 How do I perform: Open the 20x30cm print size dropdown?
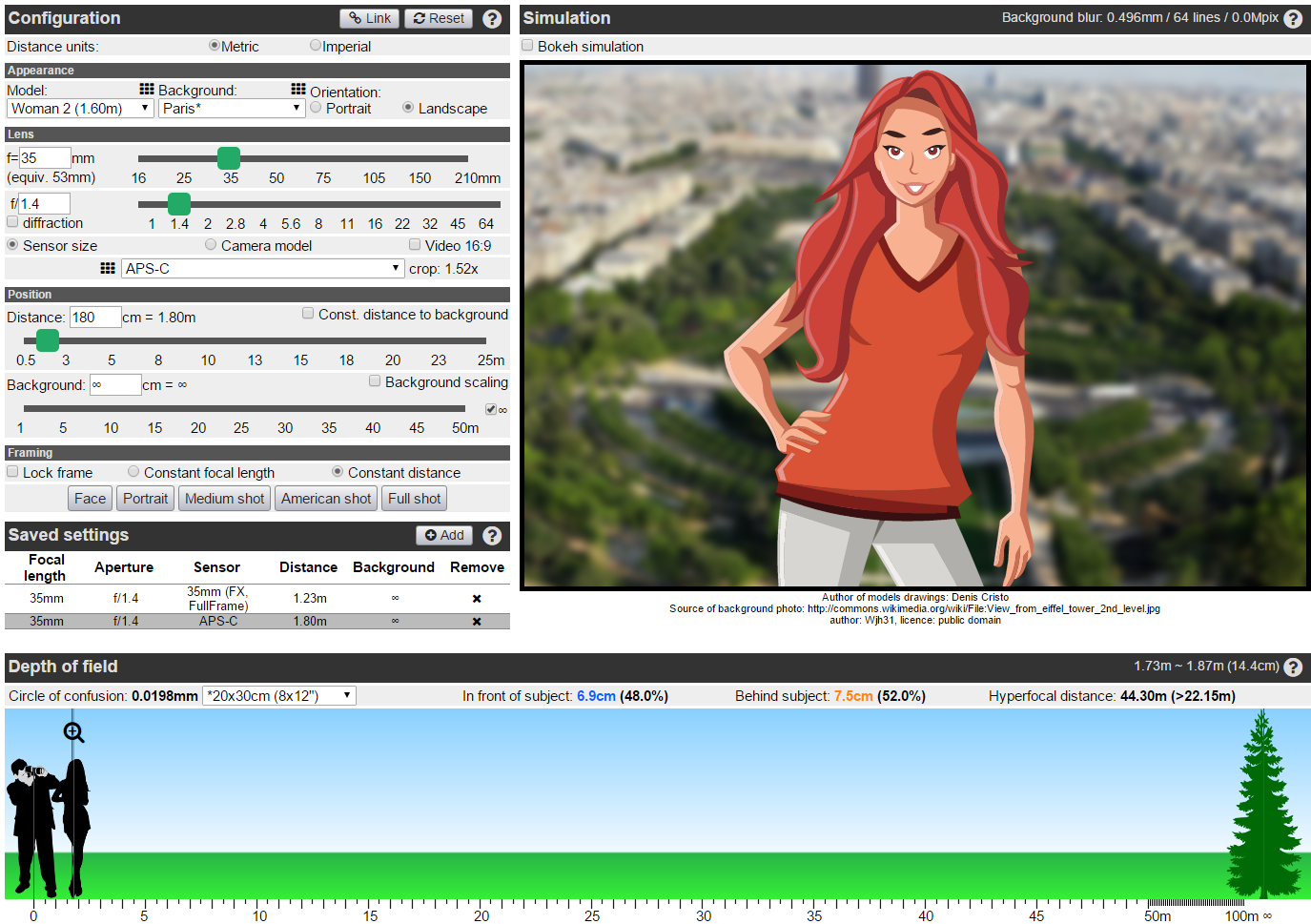coord(279,696)
